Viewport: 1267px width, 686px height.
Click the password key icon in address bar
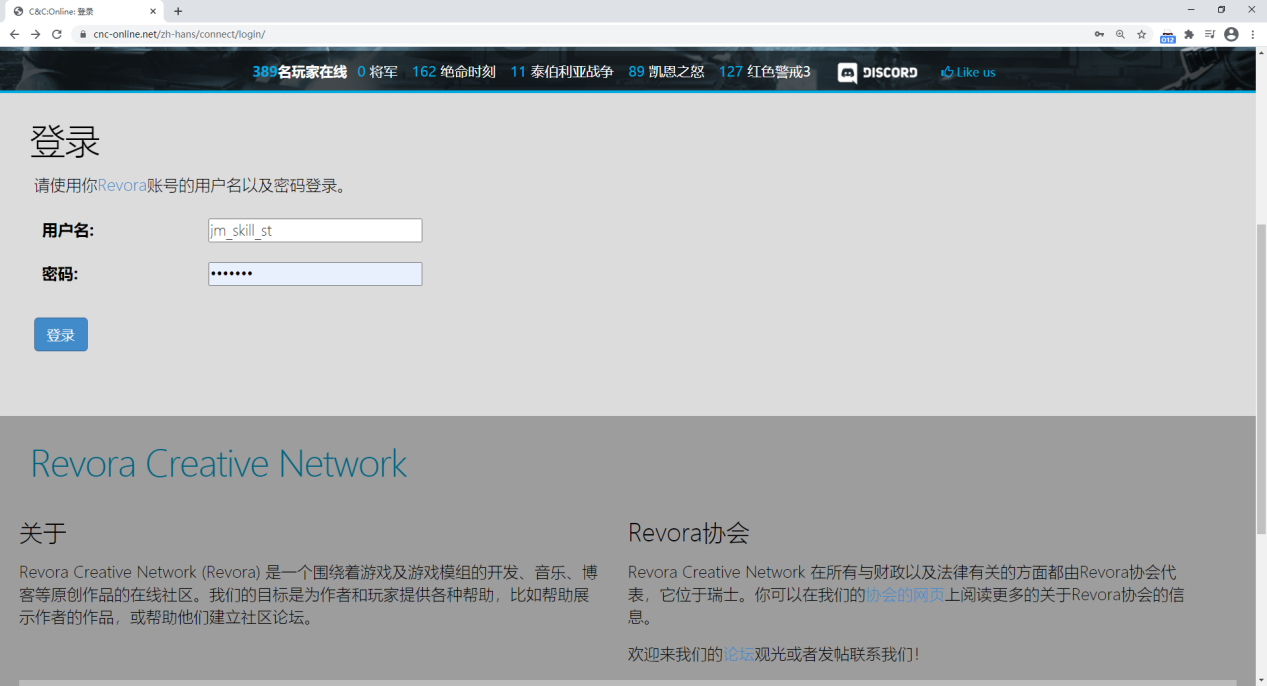click(1099, 34)
